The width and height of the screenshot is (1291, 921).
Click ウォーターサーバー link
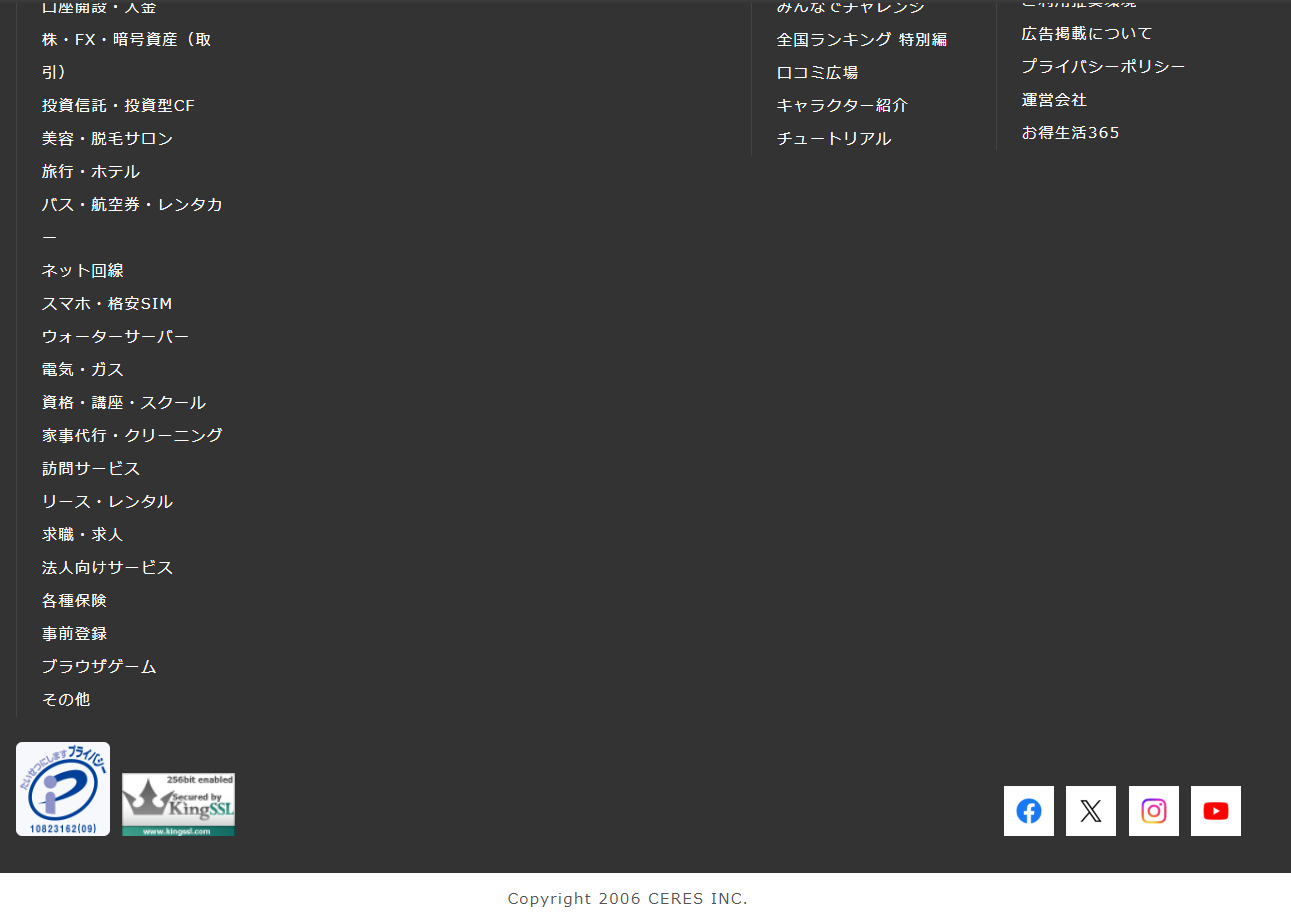115,337
